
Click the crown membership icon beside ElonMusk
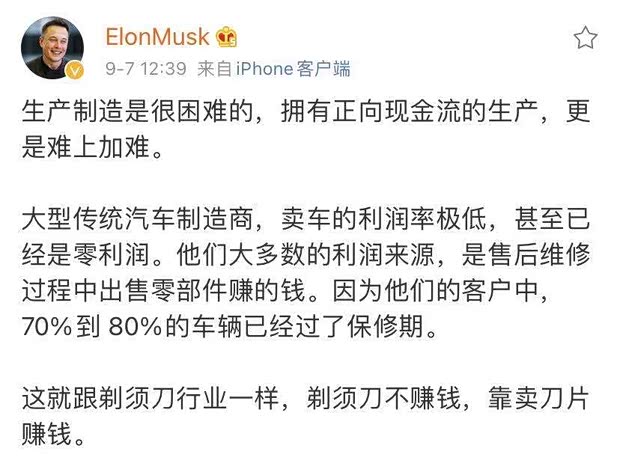pos(227,38)
